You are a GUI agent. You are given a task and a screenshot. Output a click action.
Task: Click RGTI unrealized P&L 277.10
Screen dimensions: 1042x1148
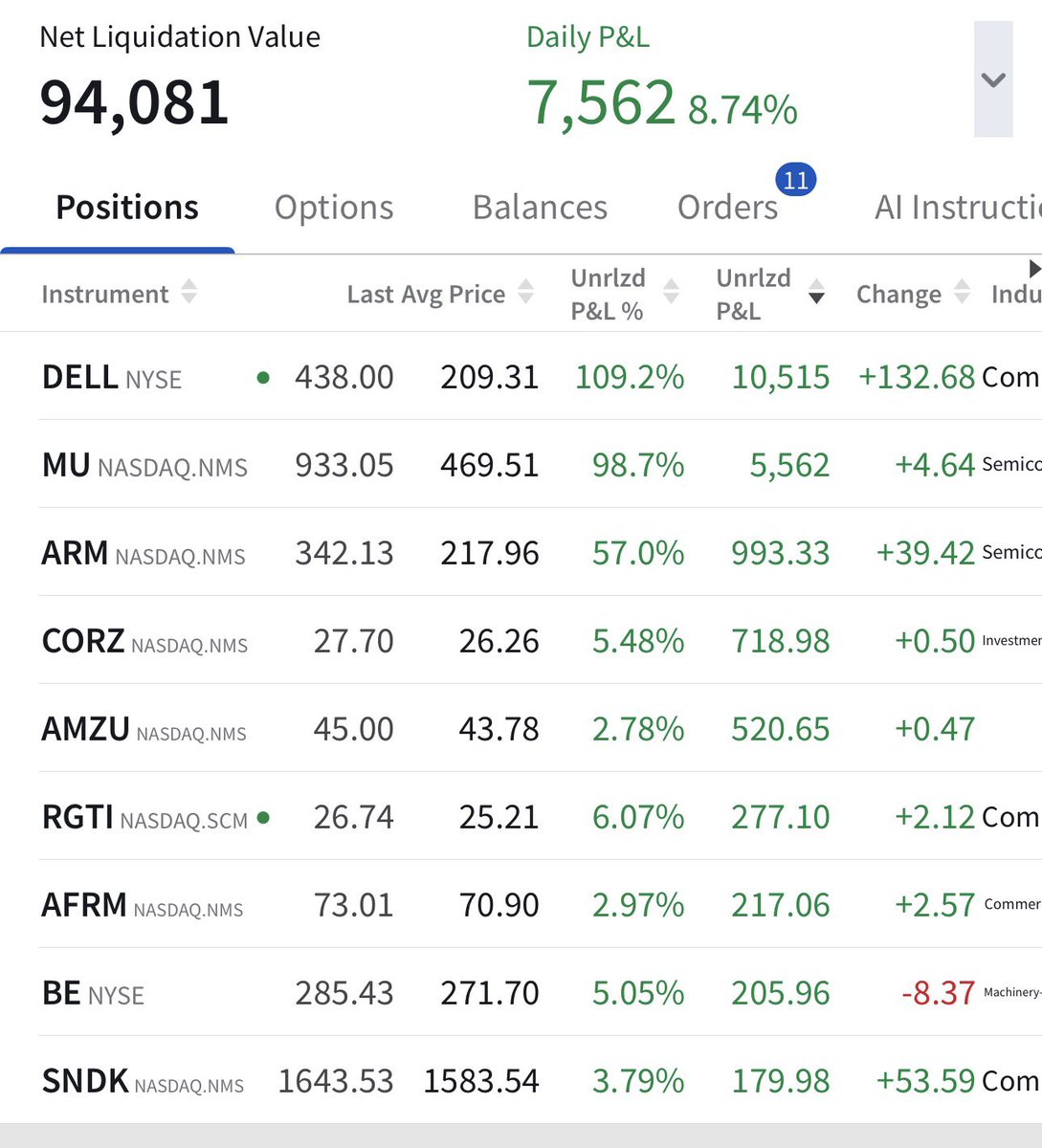[781, 817]
